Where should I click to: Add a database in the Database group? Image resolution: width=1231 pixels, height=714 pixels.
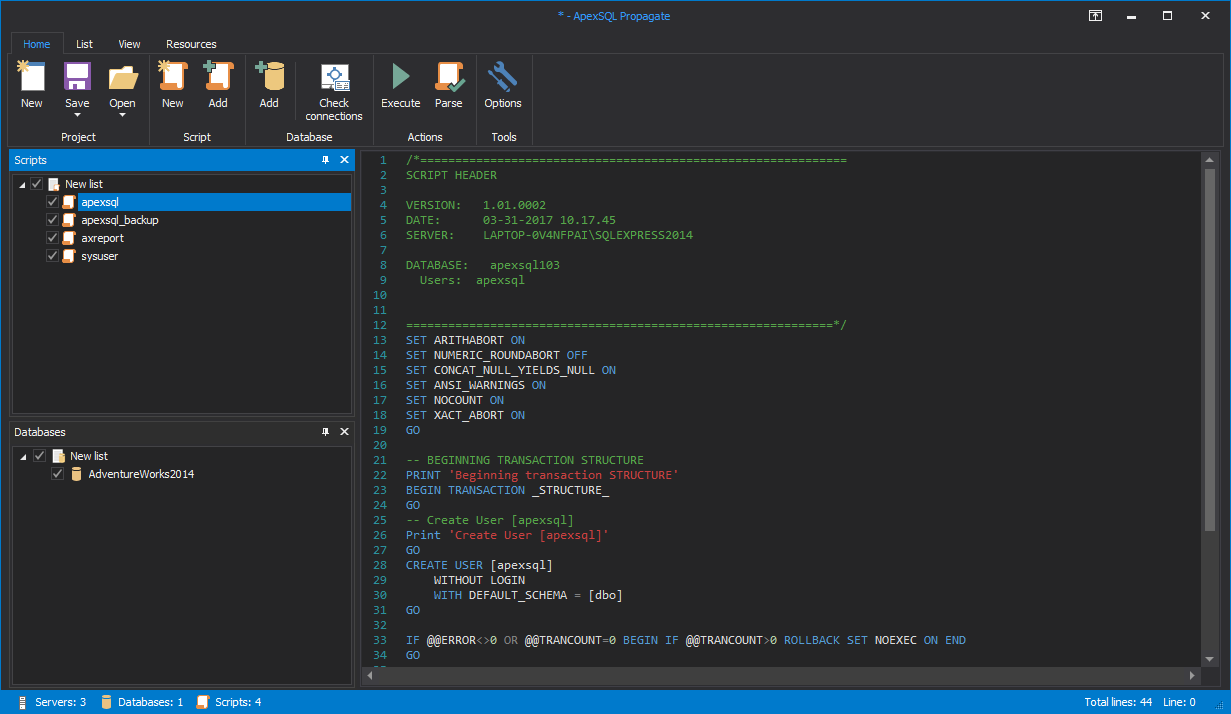click(269, 85)
